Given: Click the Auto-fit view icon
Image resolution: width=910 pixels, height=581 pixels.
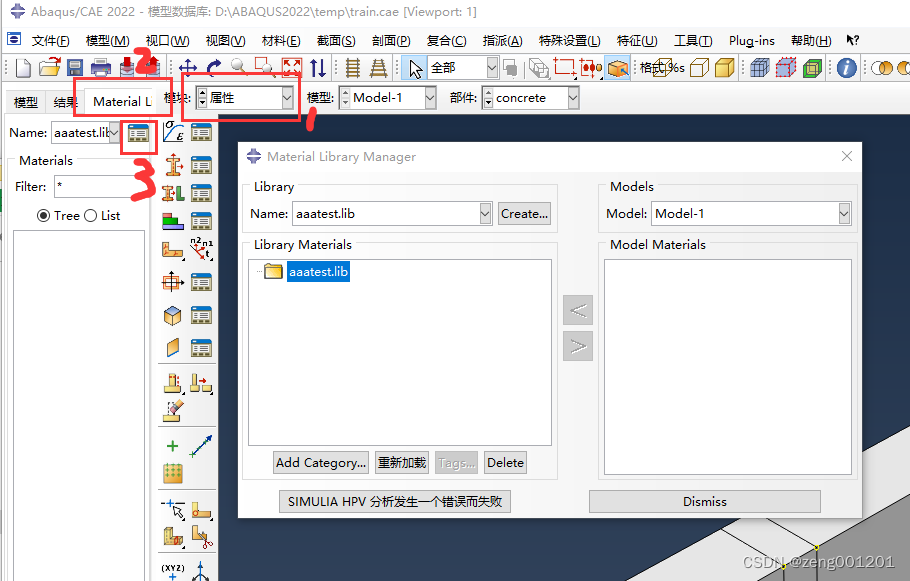Looking at the screenshot, I should pyautogui.click(x=292, y=68).
